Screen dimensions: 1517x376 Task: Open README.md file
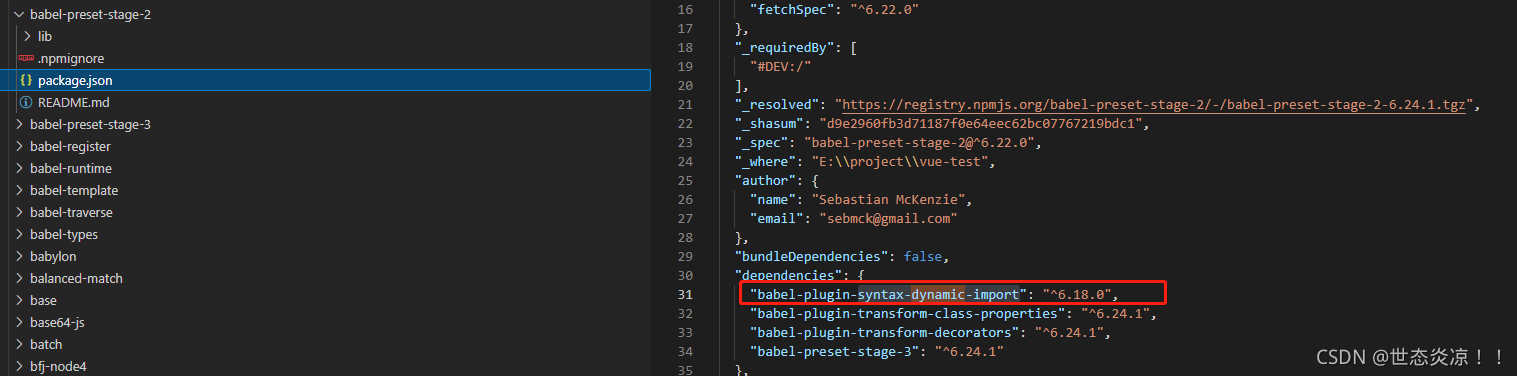pos(74,103)
